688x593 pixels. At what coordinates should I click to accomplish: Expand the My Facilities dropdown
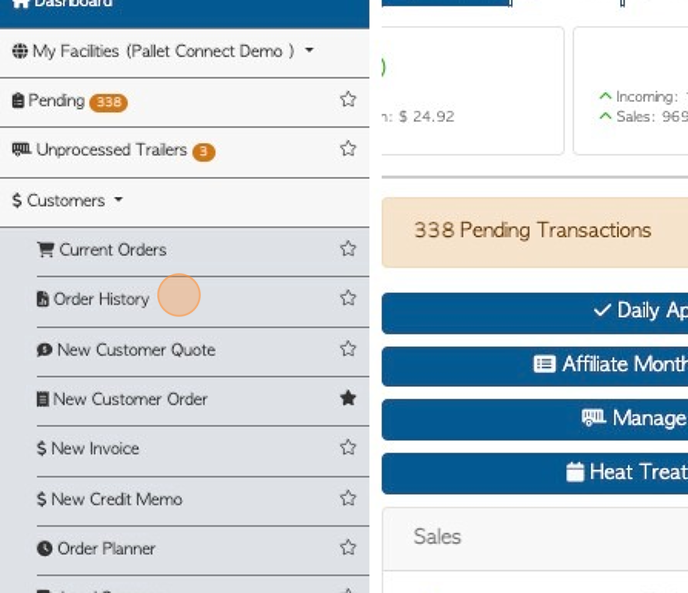click(x=309, y=50)
